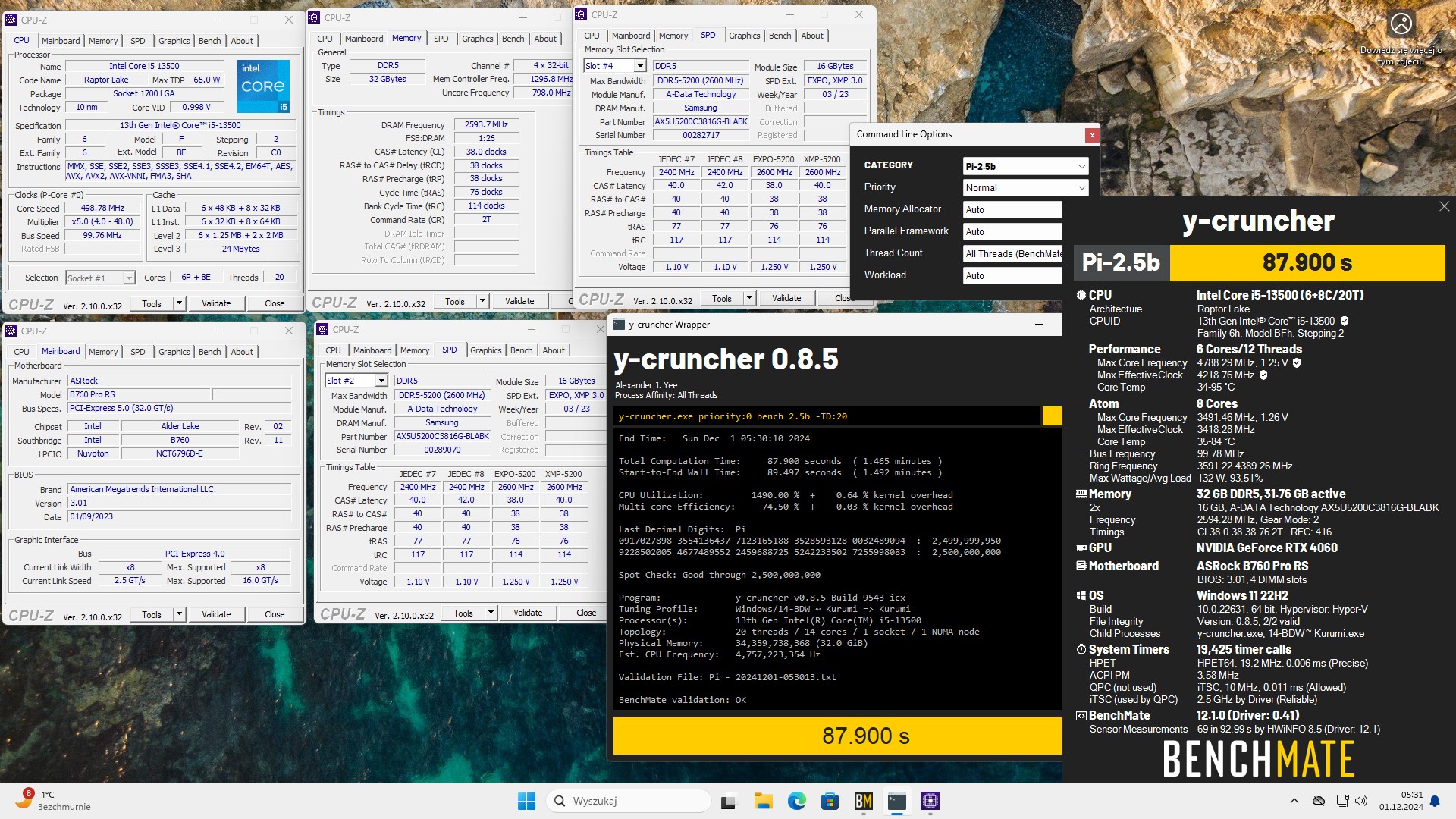Switch to Bench tab in CPU-Z CPU window
Image resolution: width=1456 pixels, height=819 pixels.
pyautogui.click(x=209, y=41)
